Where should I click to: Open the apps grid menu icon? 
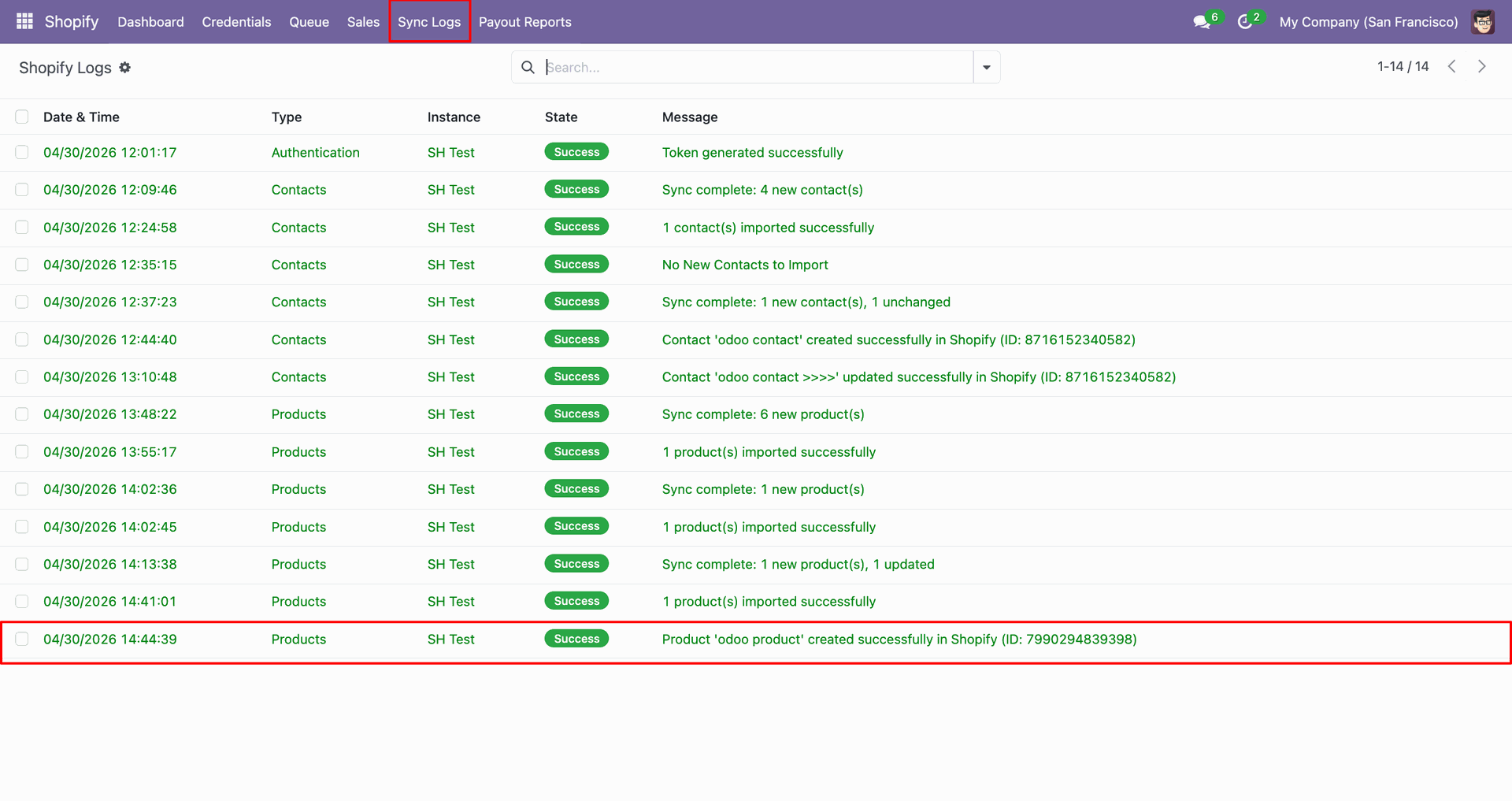click(x=24, y=21)
